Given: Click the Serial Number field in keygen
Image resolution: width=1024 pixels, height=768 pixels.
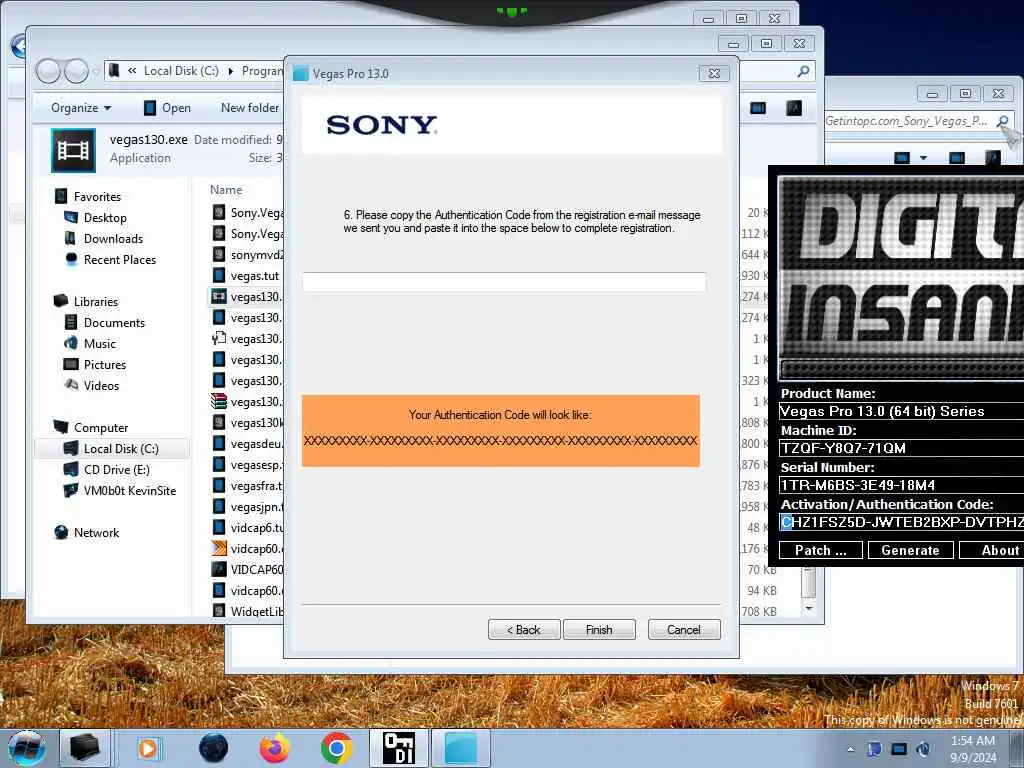Looking at the screenshot, I should [901, 485].
